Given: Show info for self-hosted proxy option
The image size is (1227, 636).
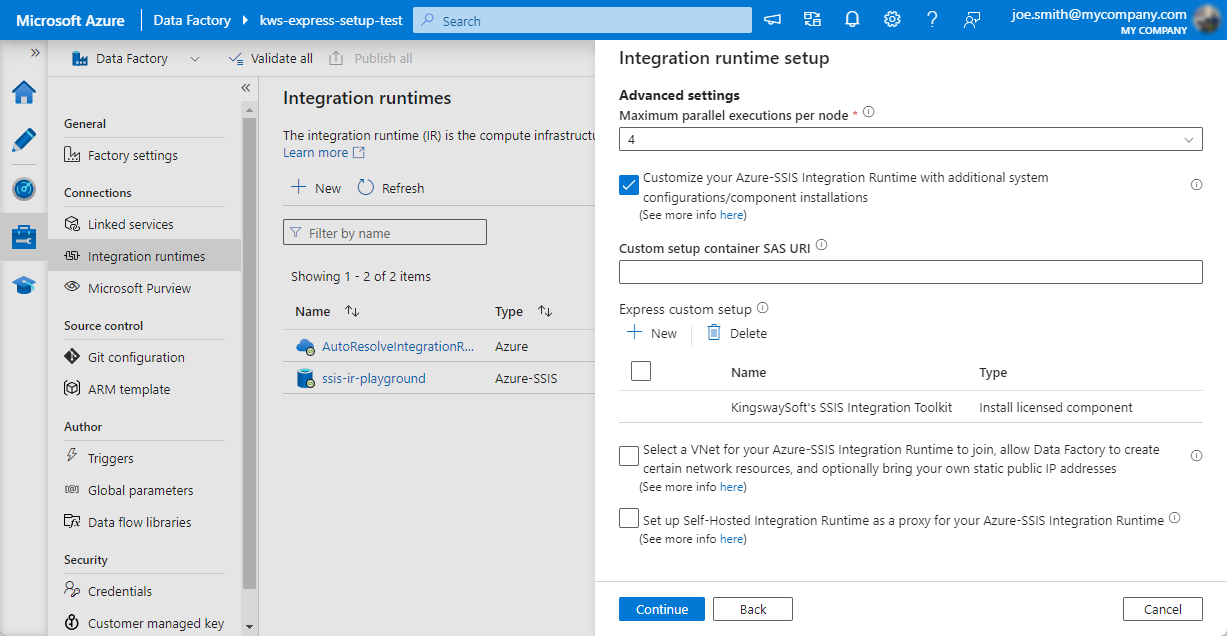Looking at the screenshot, I should click(1175, 518).
